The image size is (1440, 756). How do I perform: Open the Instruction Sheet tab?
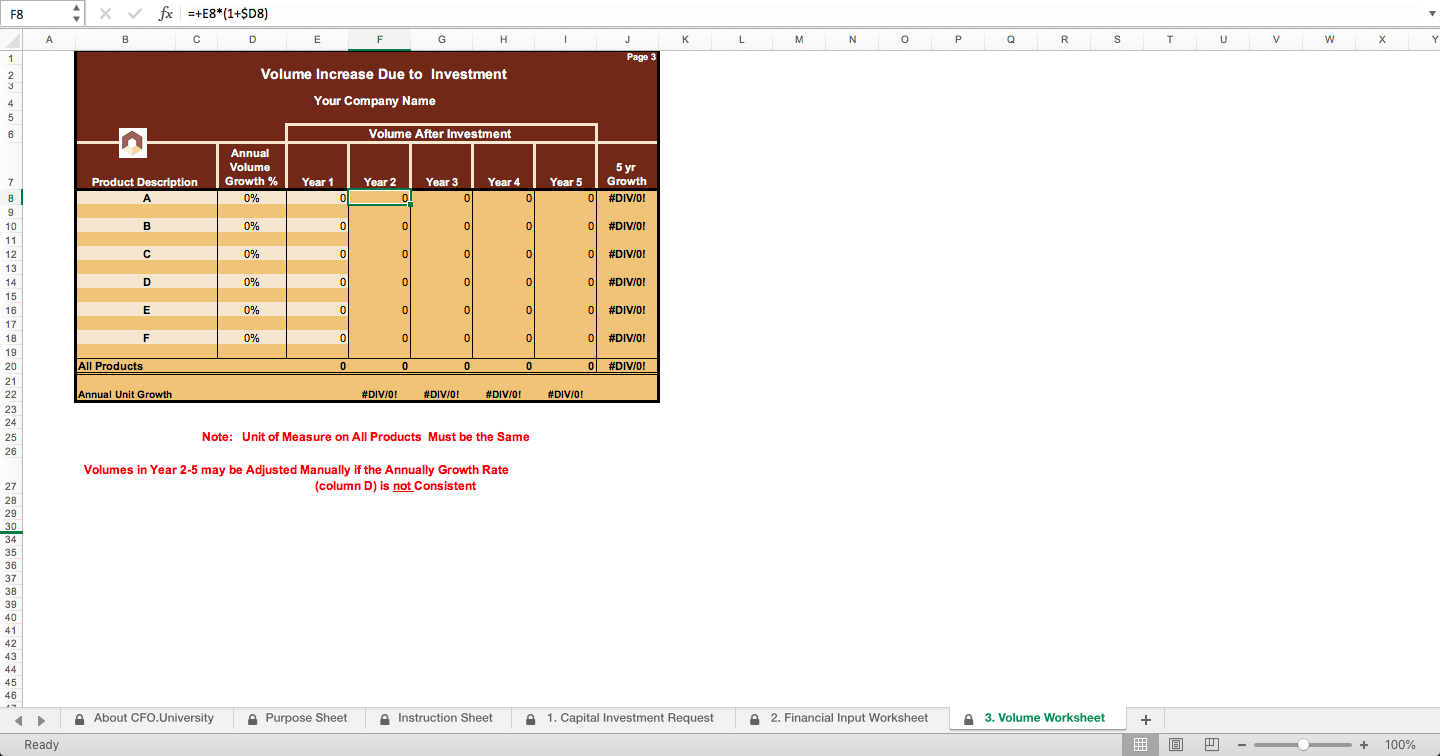437,718
